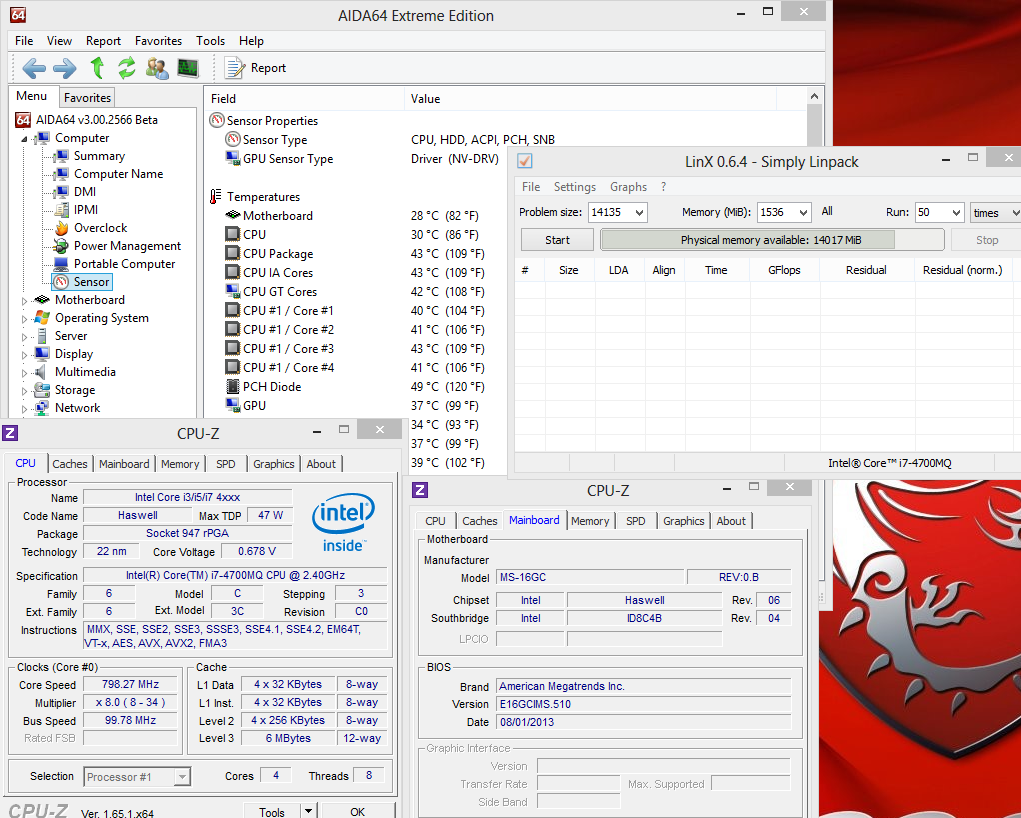Open the Favorites menu in AIDA64
This screenshot has width=1021, height=818.
[158, 41]
